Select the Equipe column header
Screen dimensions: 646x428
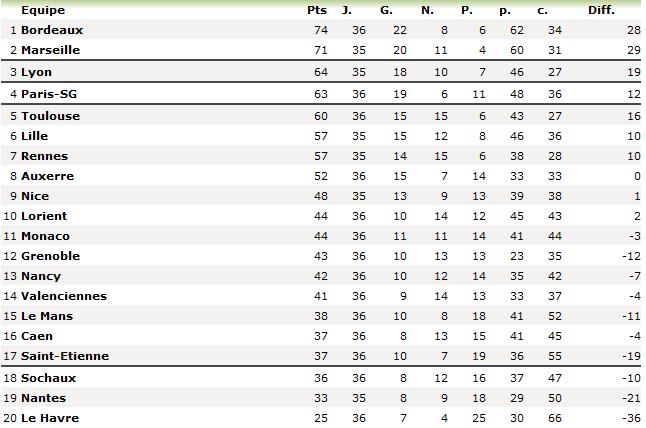click(x=43, y=10)
